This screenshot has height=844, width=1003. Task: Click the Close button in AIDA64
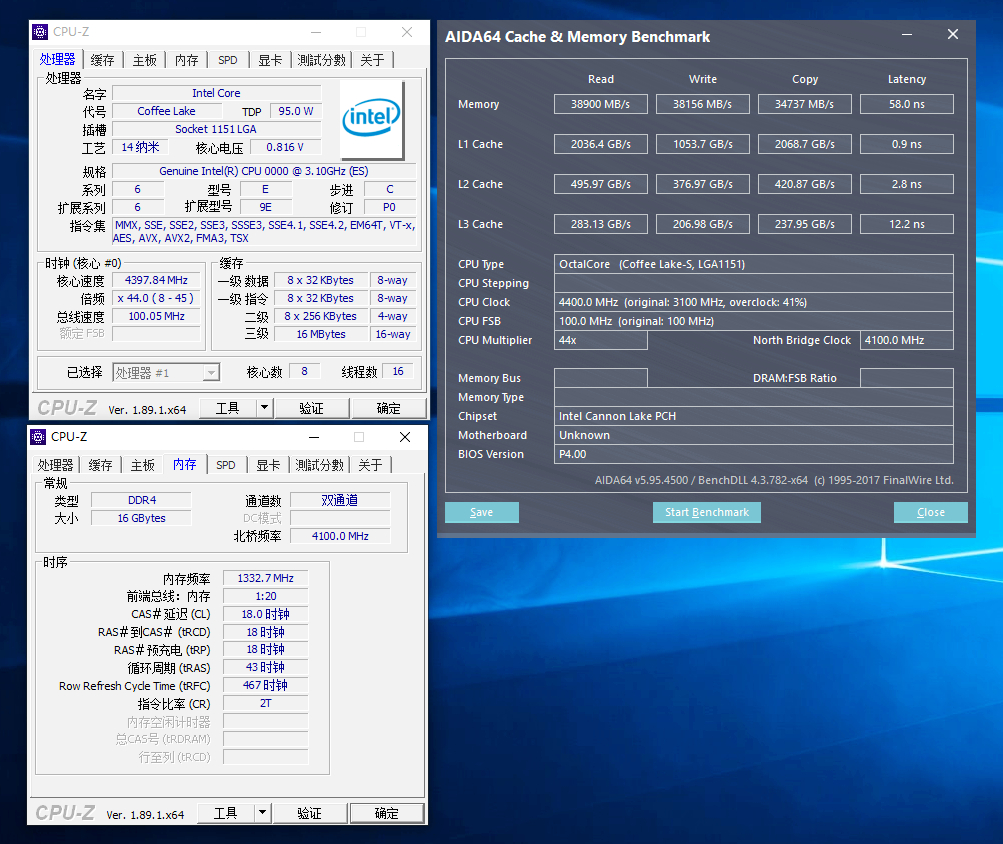[929, 512]
